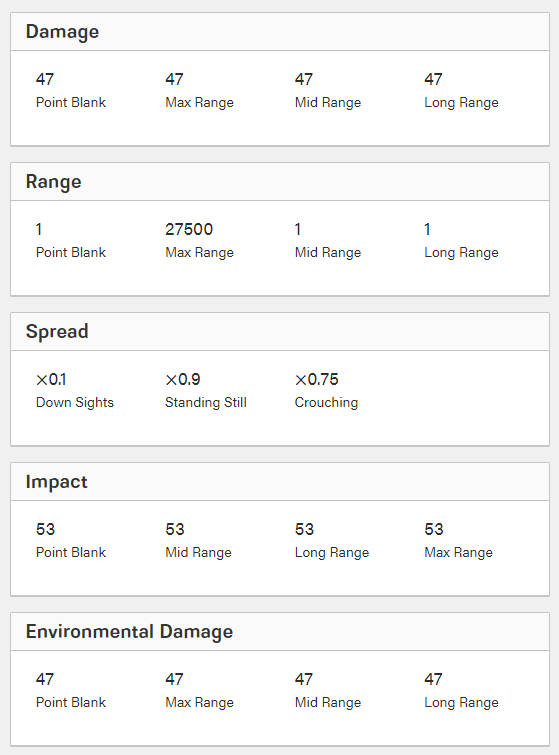Screen dimensions: 559x755
Task: Select the Damage Mid Range label
Action: click(327, 103)
